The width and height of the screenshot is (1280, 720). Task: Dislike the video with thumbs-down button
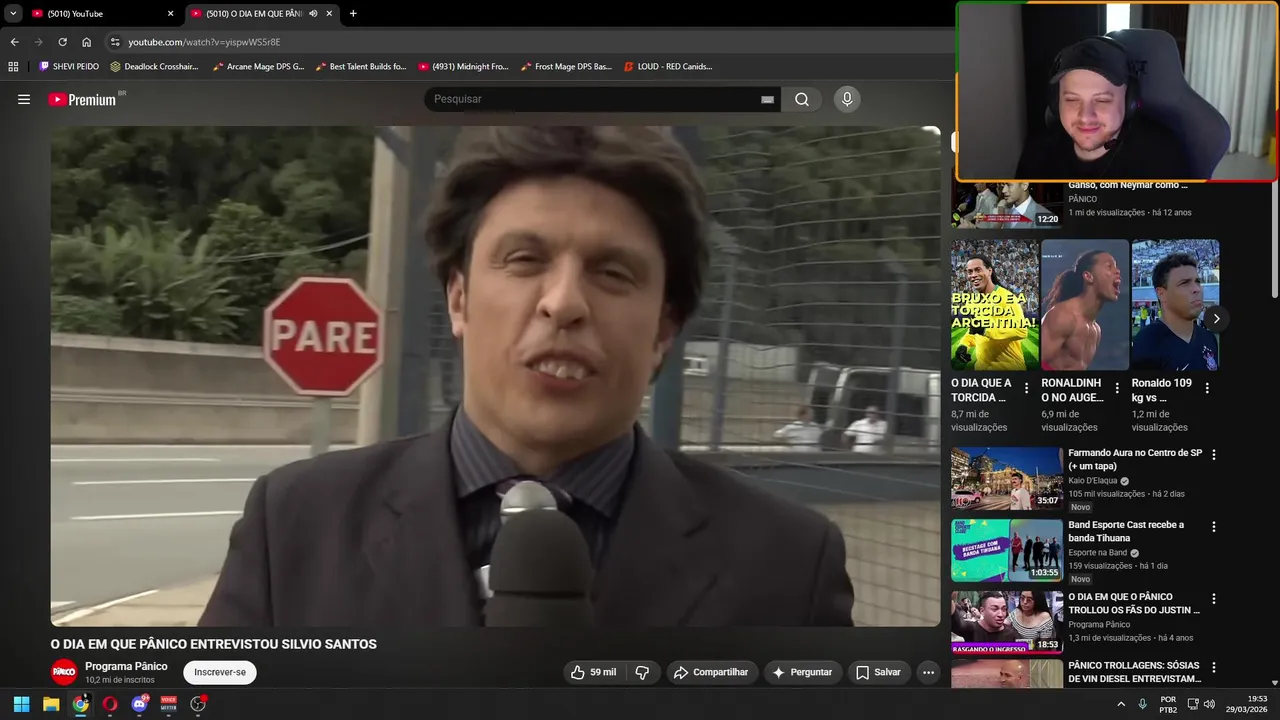[x=643, y=672]
